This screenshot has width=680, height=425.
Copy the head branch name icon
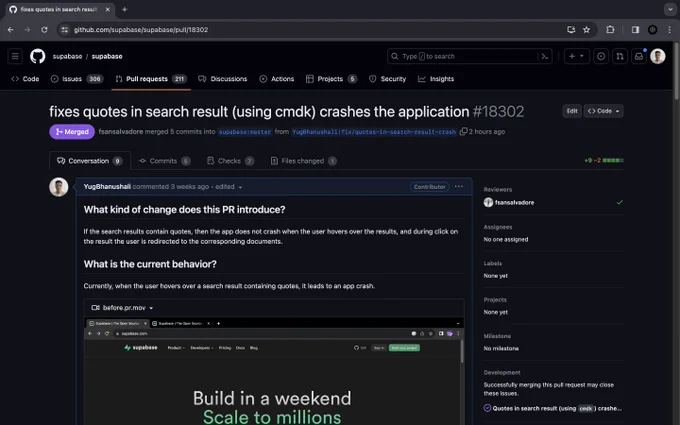463,131
